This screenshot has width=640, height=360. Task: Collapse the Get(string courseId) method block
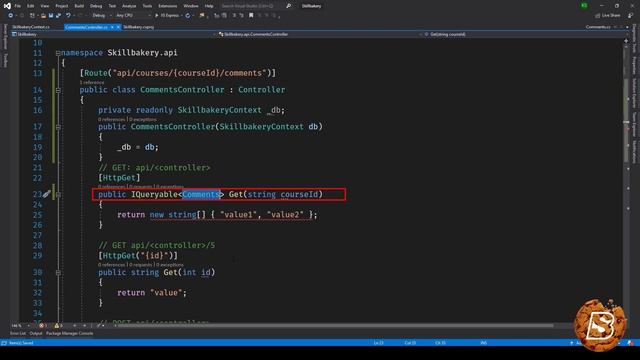[x=58, y=194]
